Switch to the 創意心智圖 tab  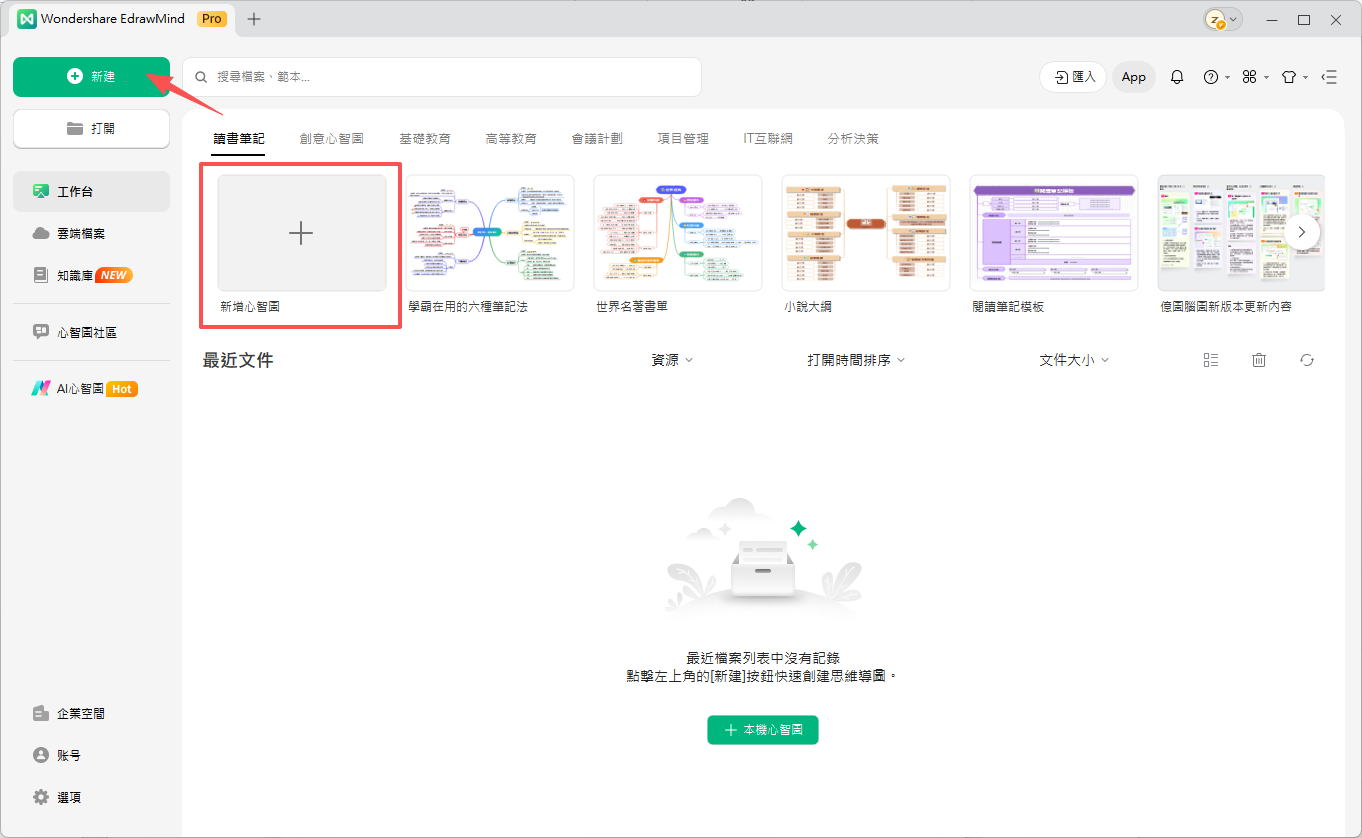331,139
